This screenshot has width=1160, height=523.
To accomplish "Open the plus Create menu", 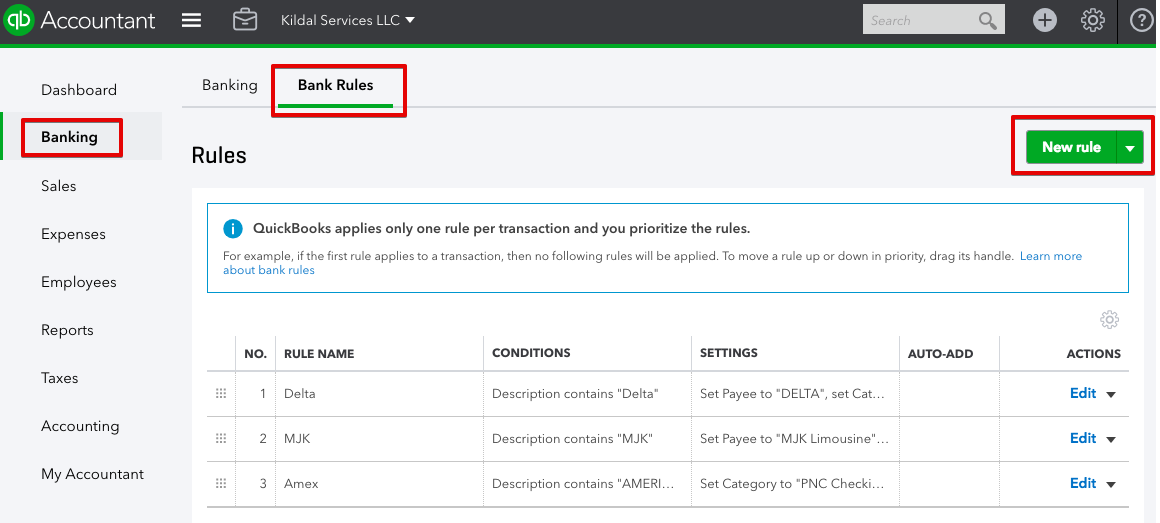I will [x=1045, y=20].
